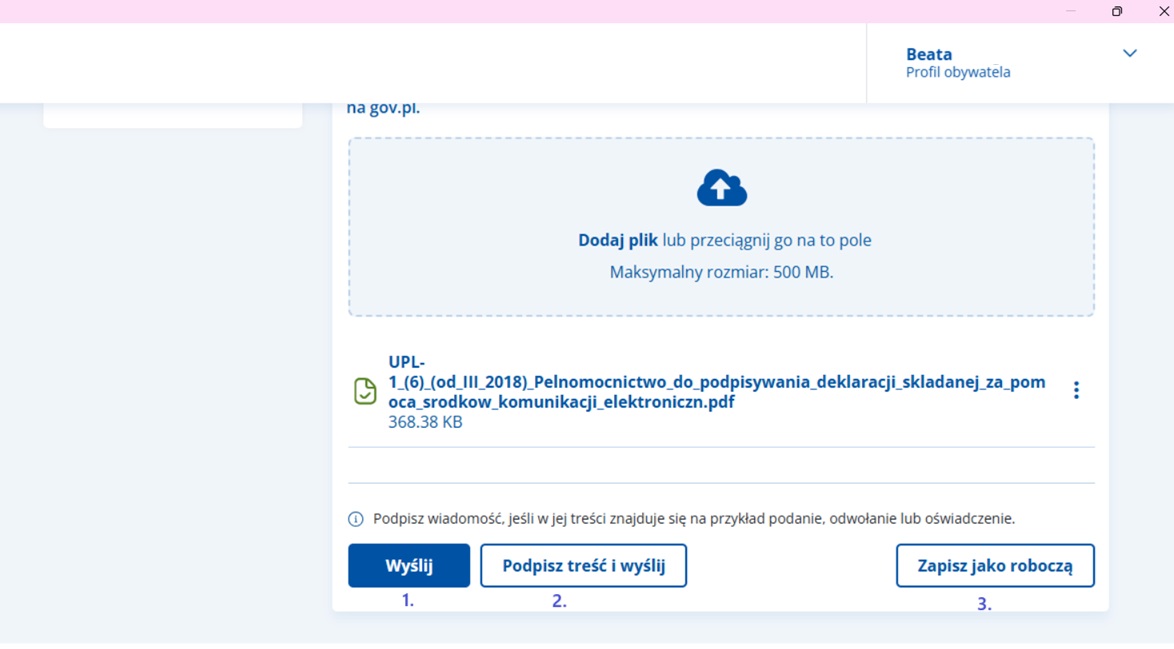Viewport: 1174px width, 649px height.
Task: Click the "Maksymalny rozmiar: 500 MB" text
Action: click(721, 272)
